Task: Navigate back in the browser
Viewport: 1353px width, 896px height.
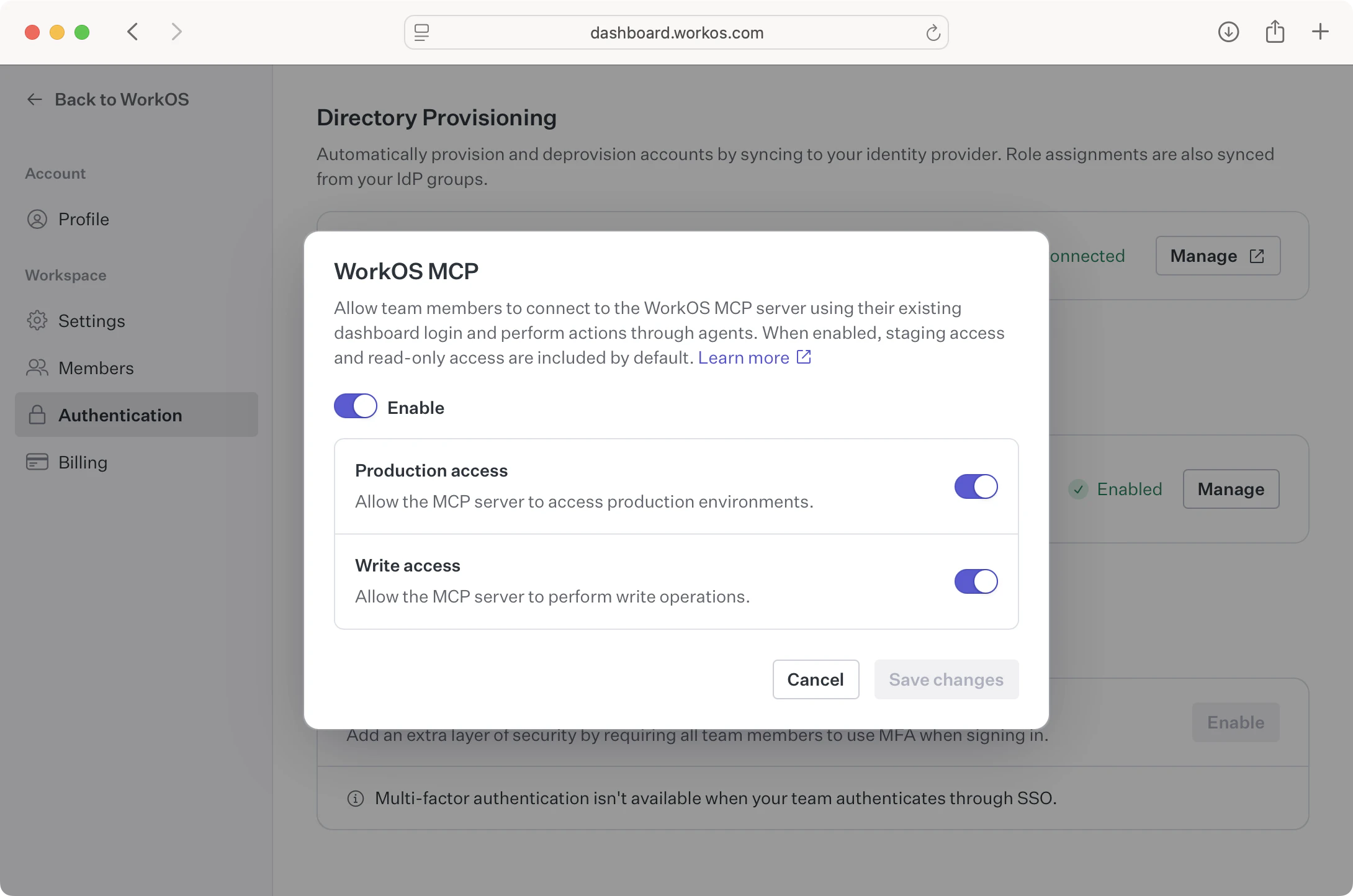Action: [x=132, y=32]
